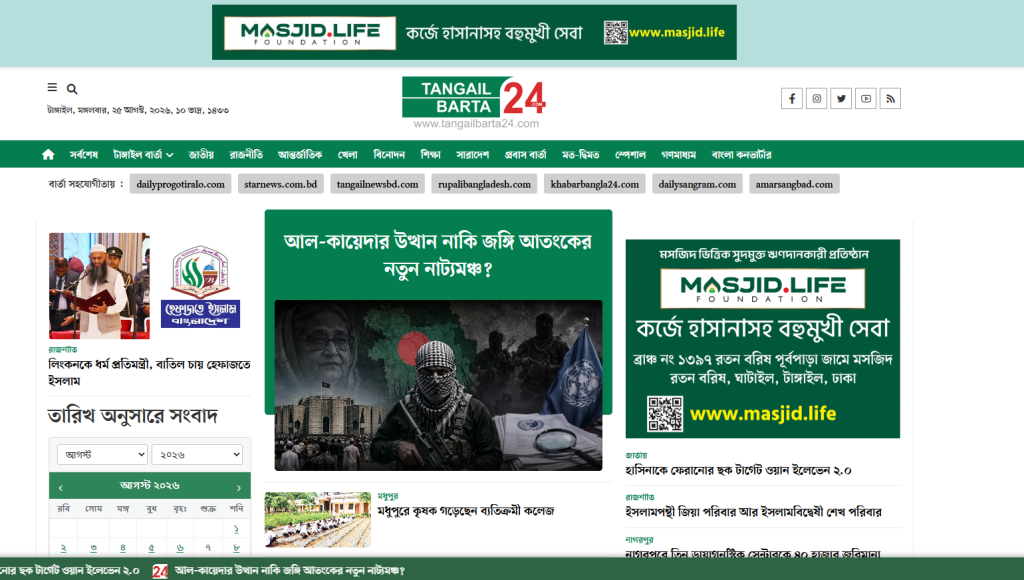Select calendar date ৪
1024x580 pixels.
click(123, 548)
